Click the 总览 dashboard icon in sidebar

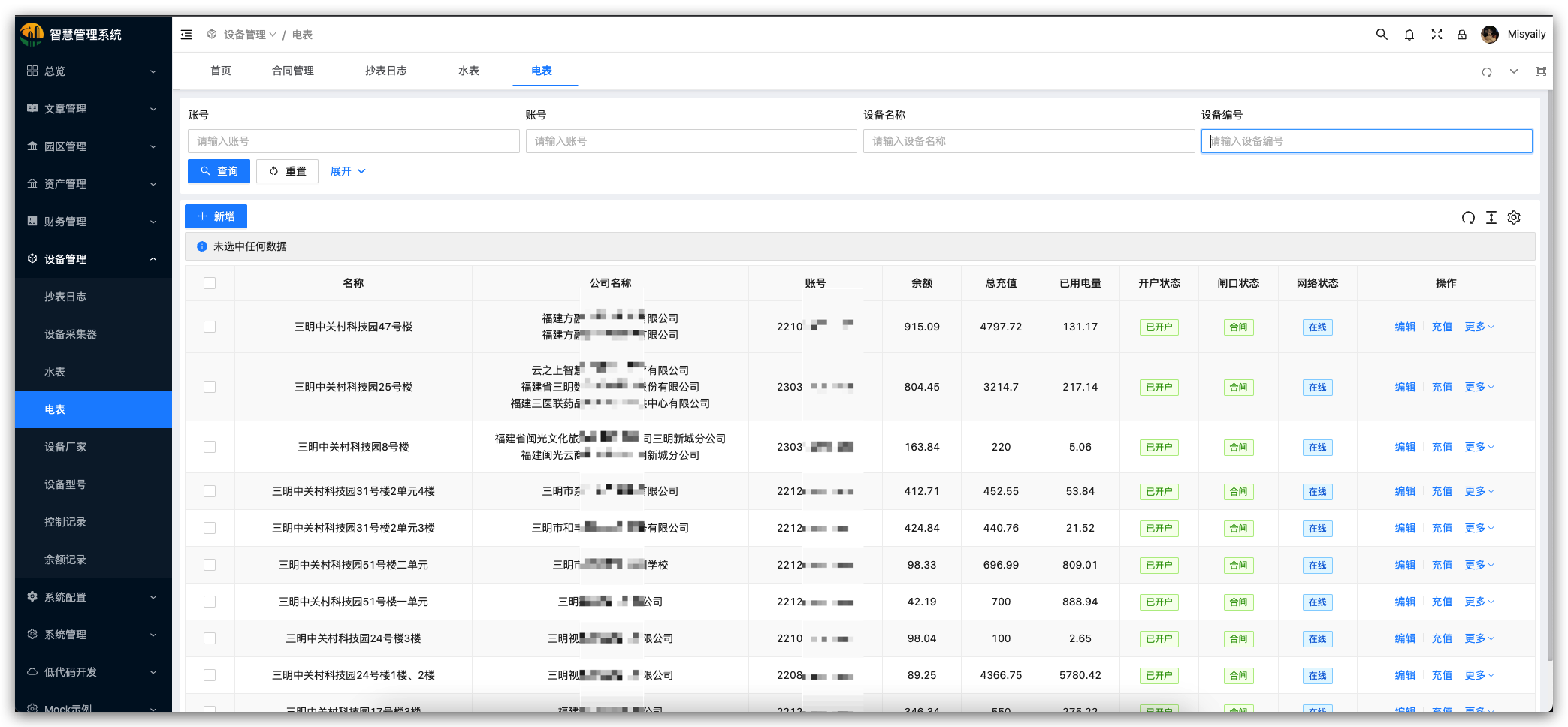(32, 71)
